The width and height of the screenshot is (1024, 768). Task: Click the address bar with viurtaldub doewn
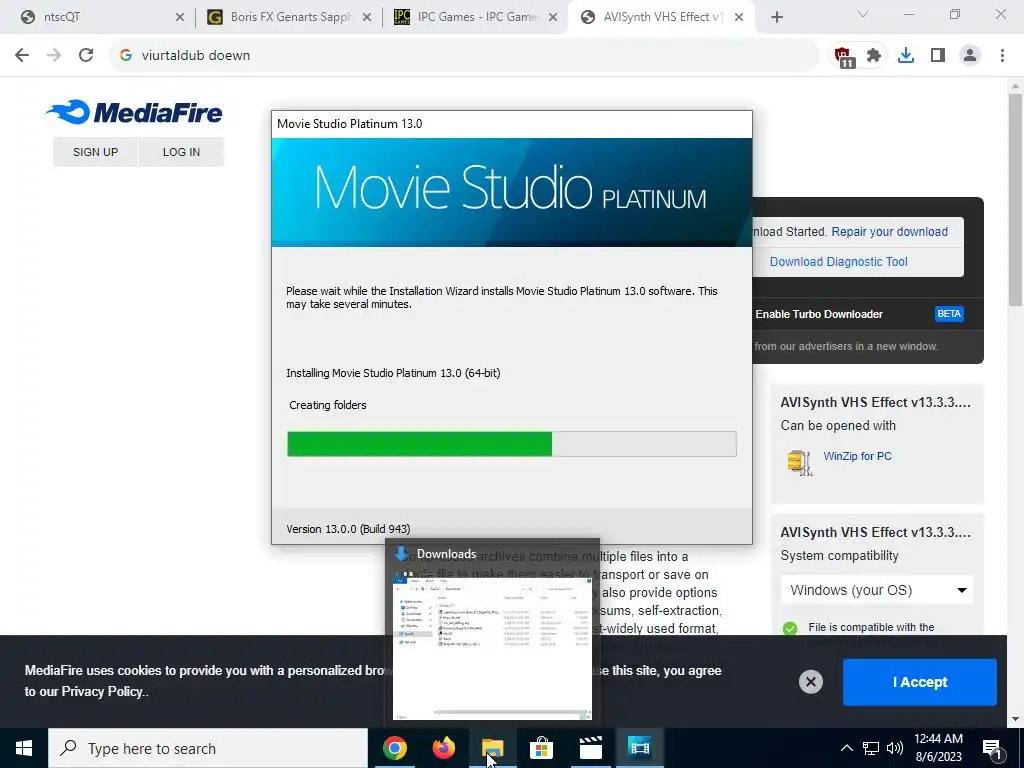(x=463, y=56)
